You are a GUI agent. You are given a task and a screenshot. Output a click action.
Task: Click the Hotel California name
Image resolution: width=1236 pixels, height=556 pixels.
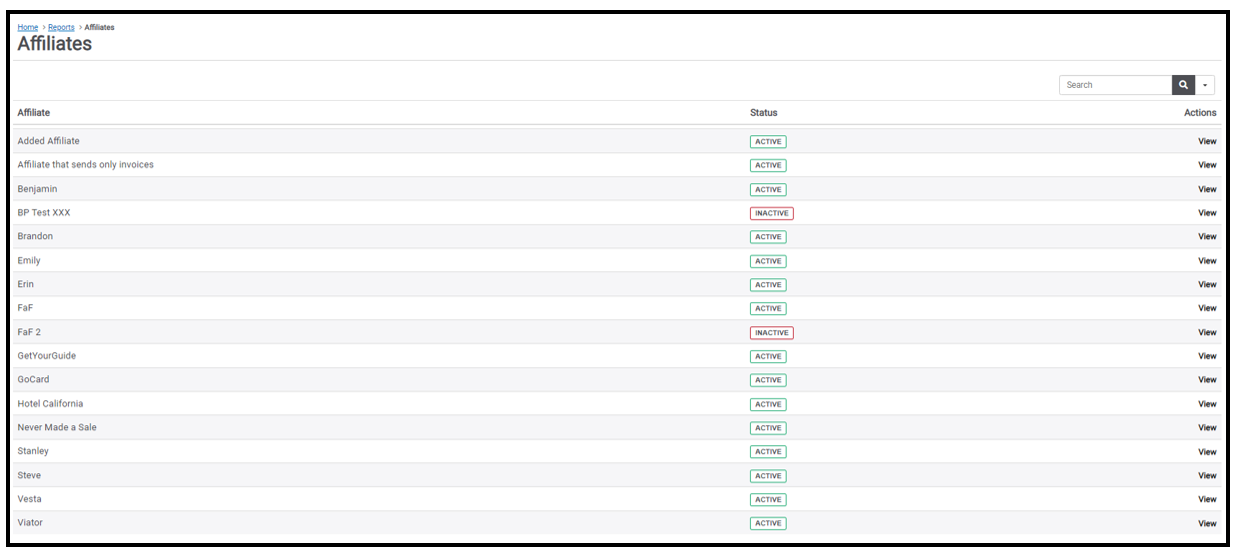pyautogui.click(x=51, y=404)
